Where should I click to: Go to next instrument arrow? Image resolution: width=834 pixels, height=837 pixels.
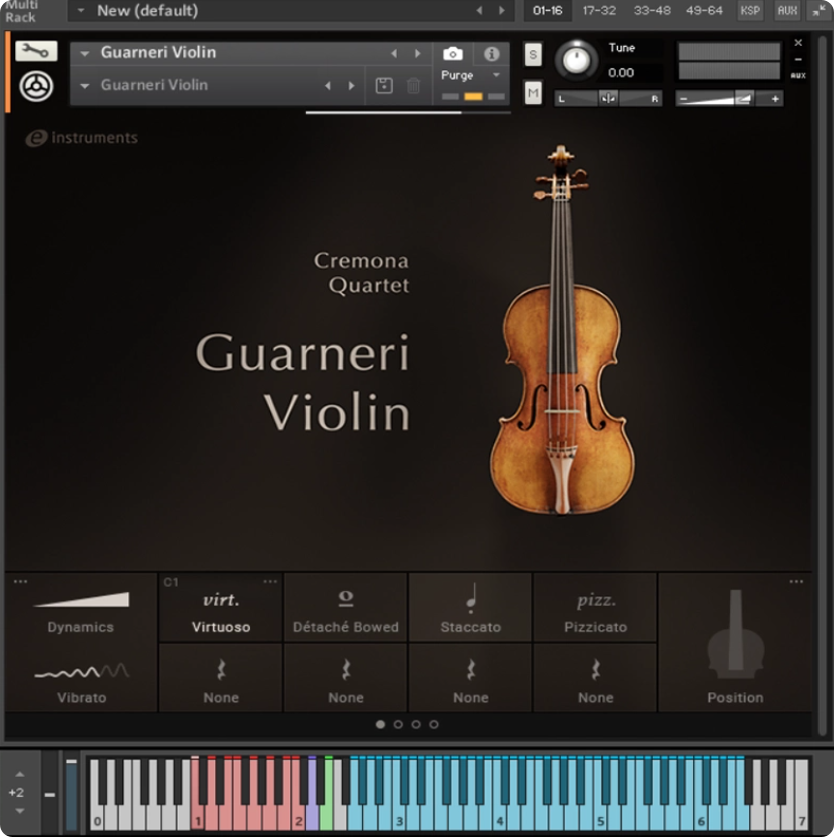coord(418,53)
